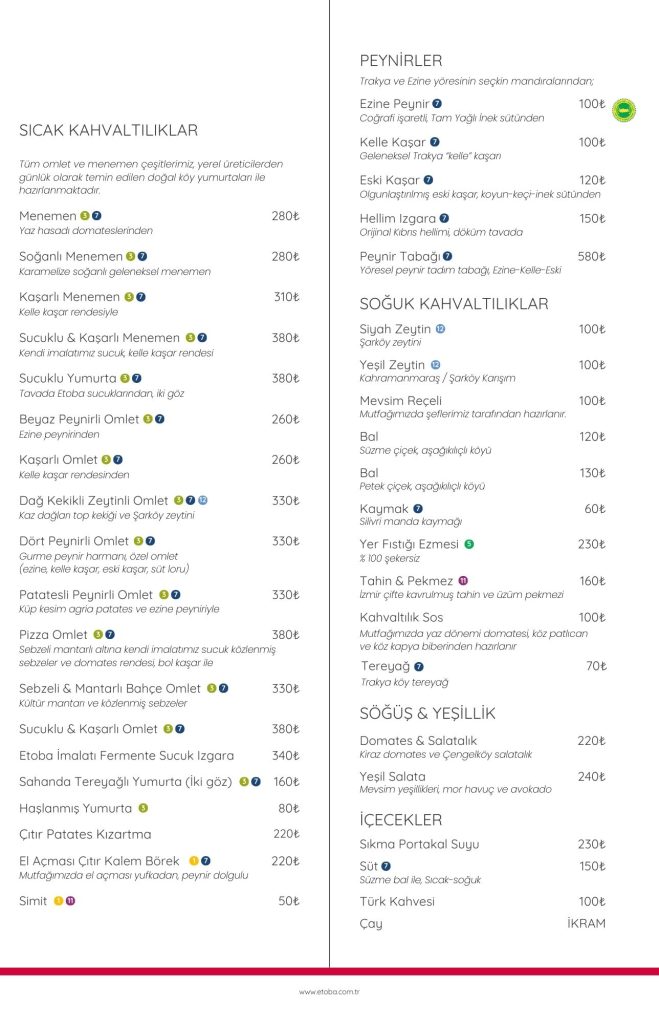Screen dimensions: 659x1024
Task: Tap the allergen 7 icon next to Kaymak
Action: click(x=418, y=509)
